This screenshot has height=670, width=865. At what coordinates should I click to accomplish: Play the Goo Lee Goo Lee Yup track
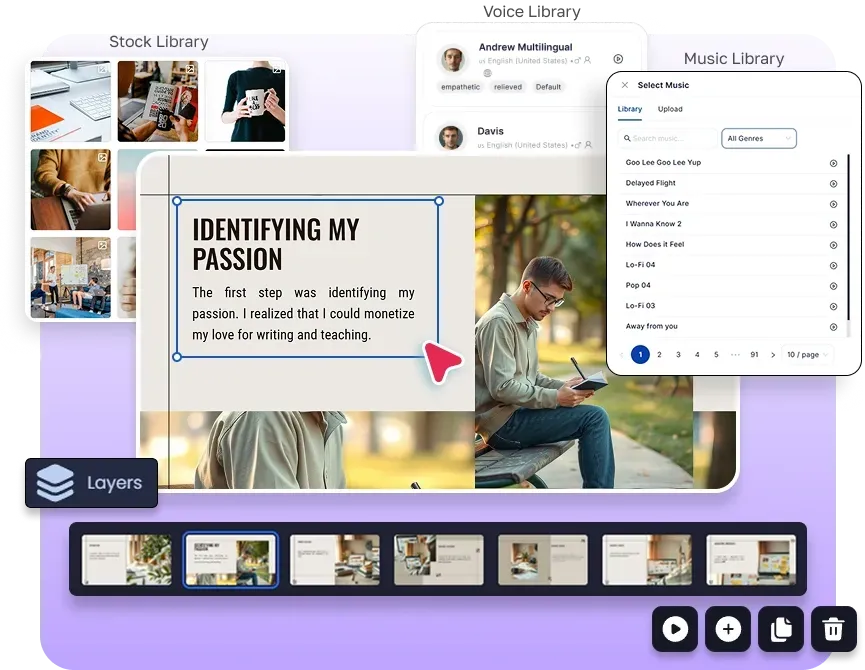click(833, 163)
